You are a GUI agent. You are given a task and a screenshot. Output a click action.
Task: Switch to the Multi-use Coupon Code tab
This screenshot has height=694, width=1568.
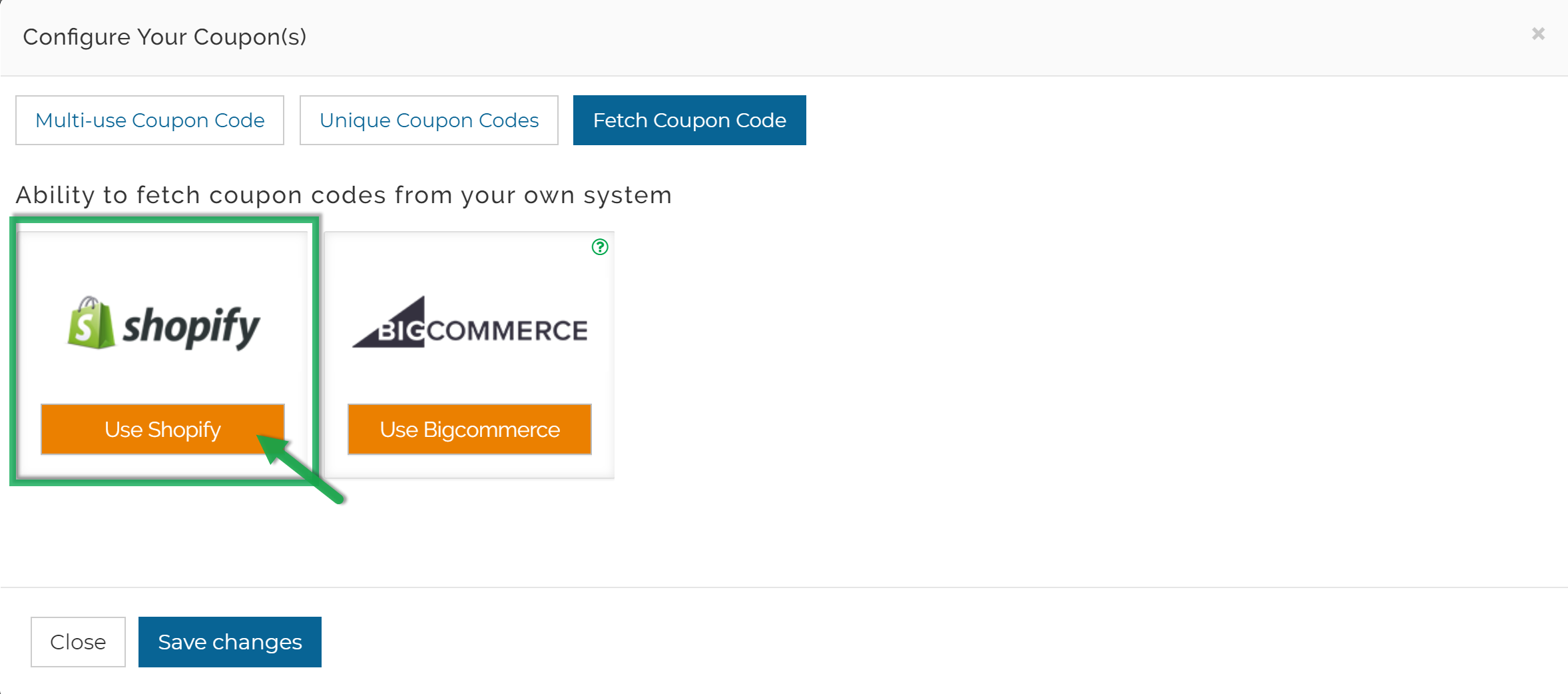pos(150,121)
